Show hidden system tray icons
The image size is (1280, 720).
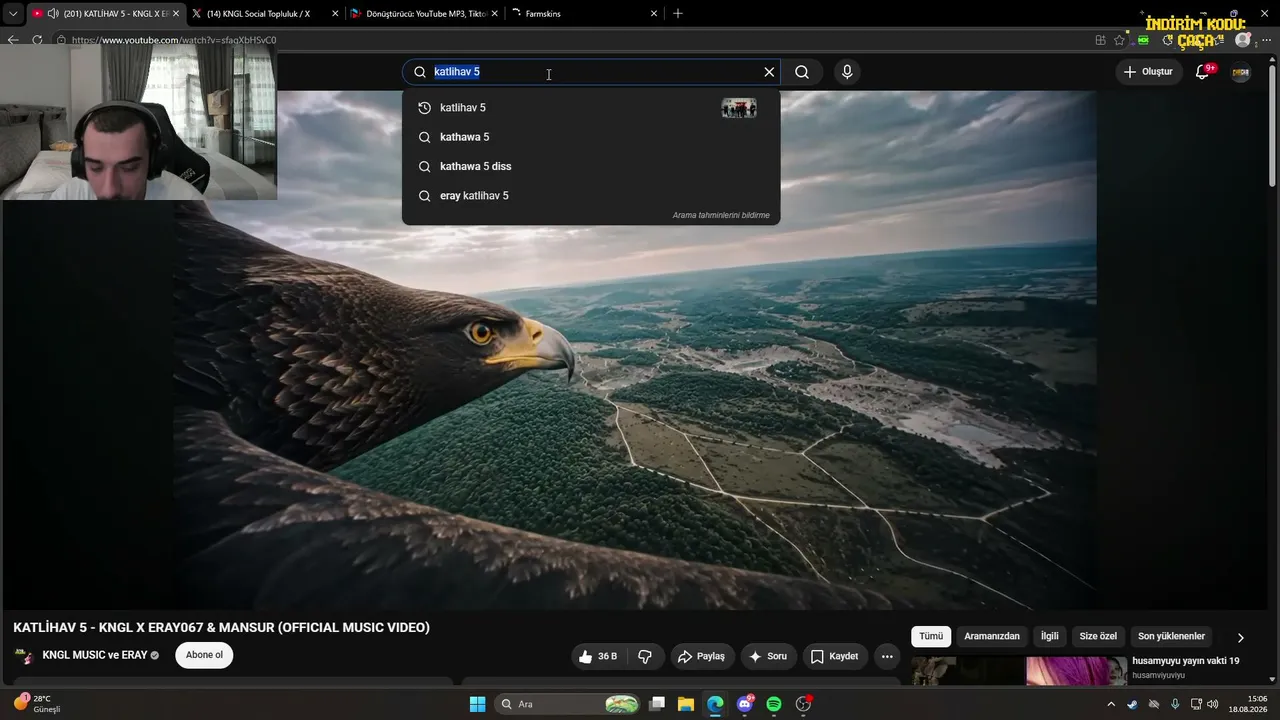[1110, 704]
